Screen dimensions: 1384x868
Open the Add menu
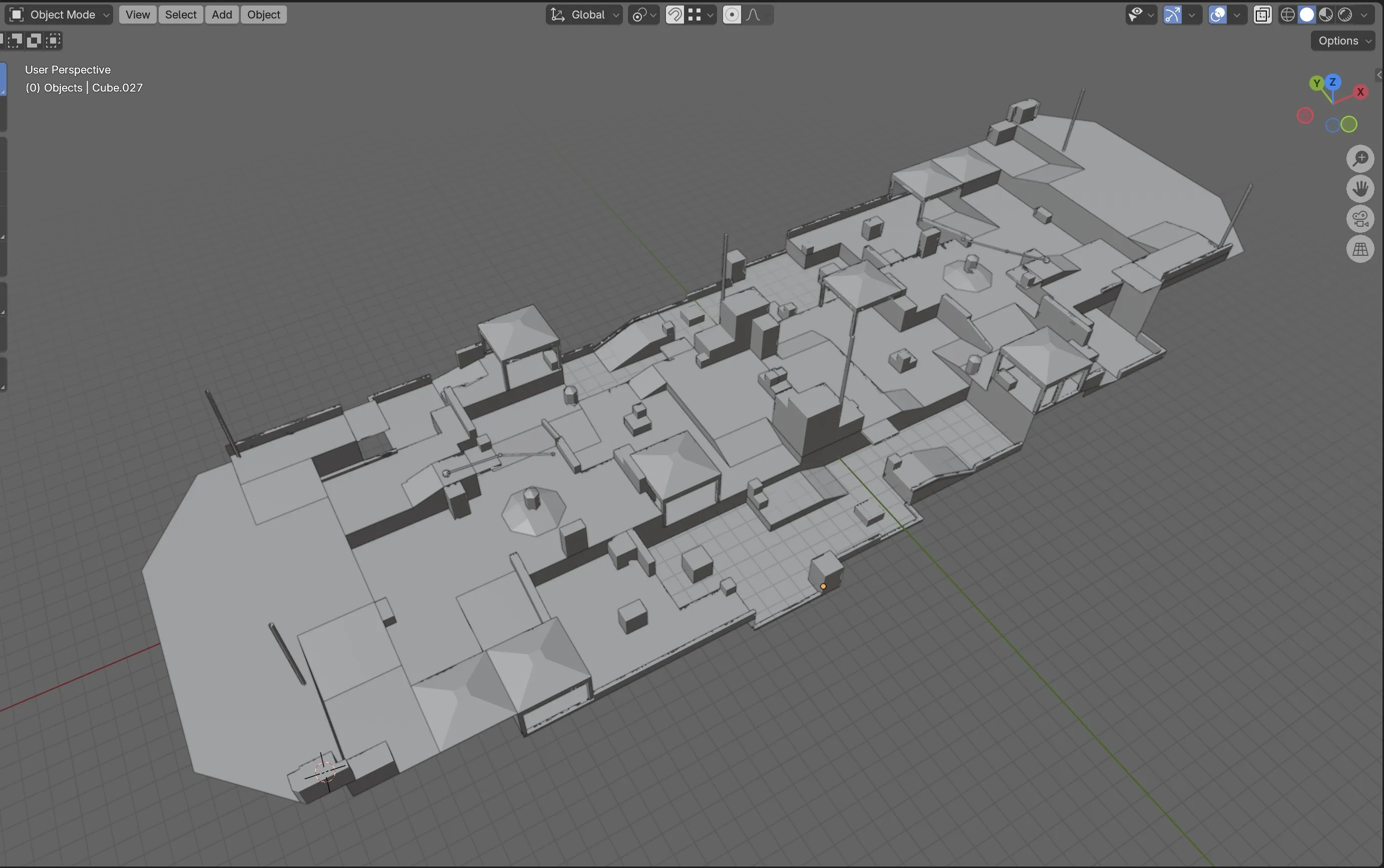[222, 15]
